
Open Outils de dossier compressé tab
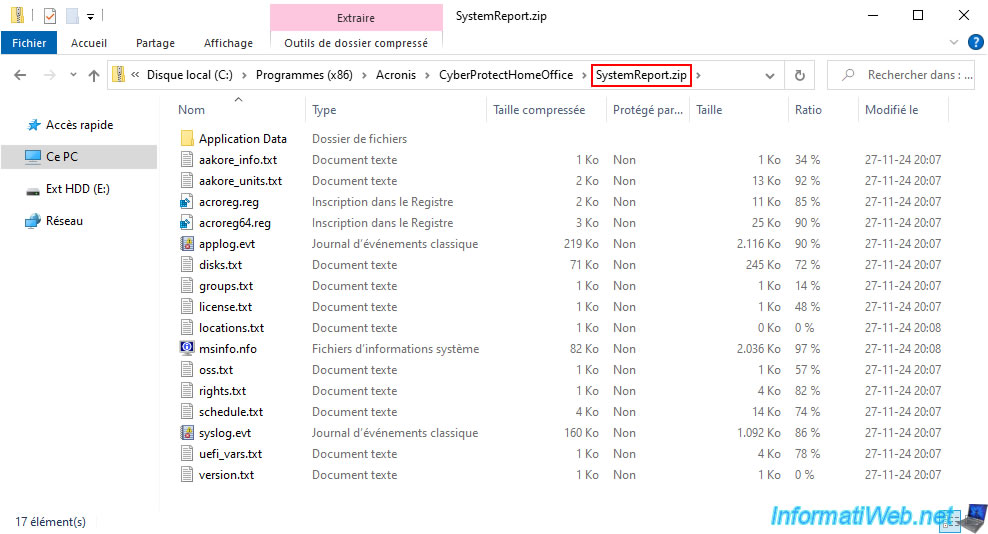click(x=356, y=43)
